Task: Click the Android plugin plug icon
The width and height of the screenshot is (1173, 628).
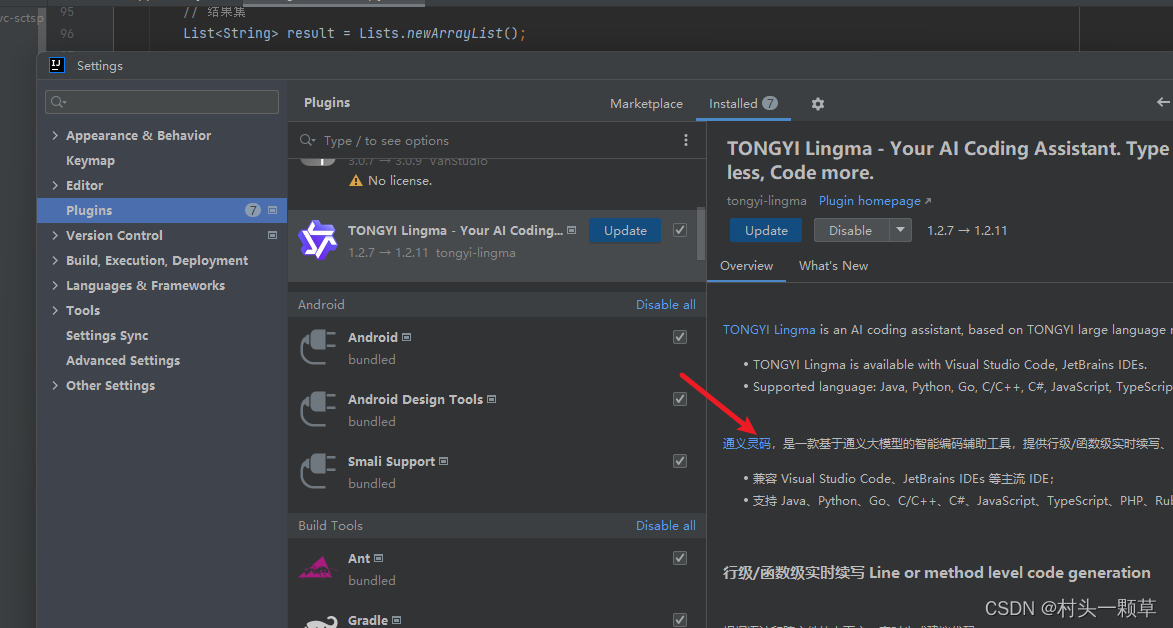Action: coord(318,348)
